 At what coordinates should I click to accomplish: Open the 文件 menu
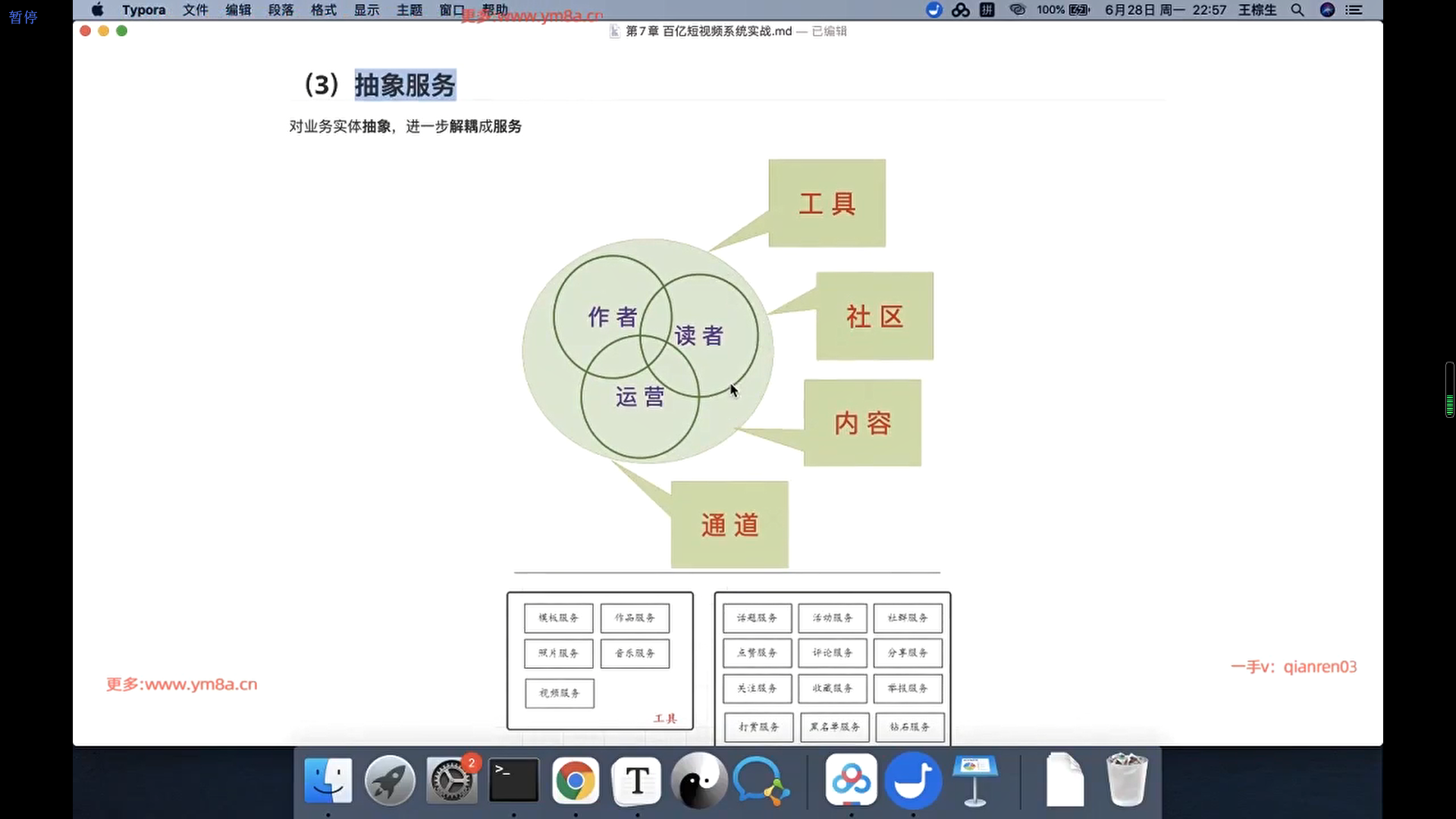tap(195, 10)
